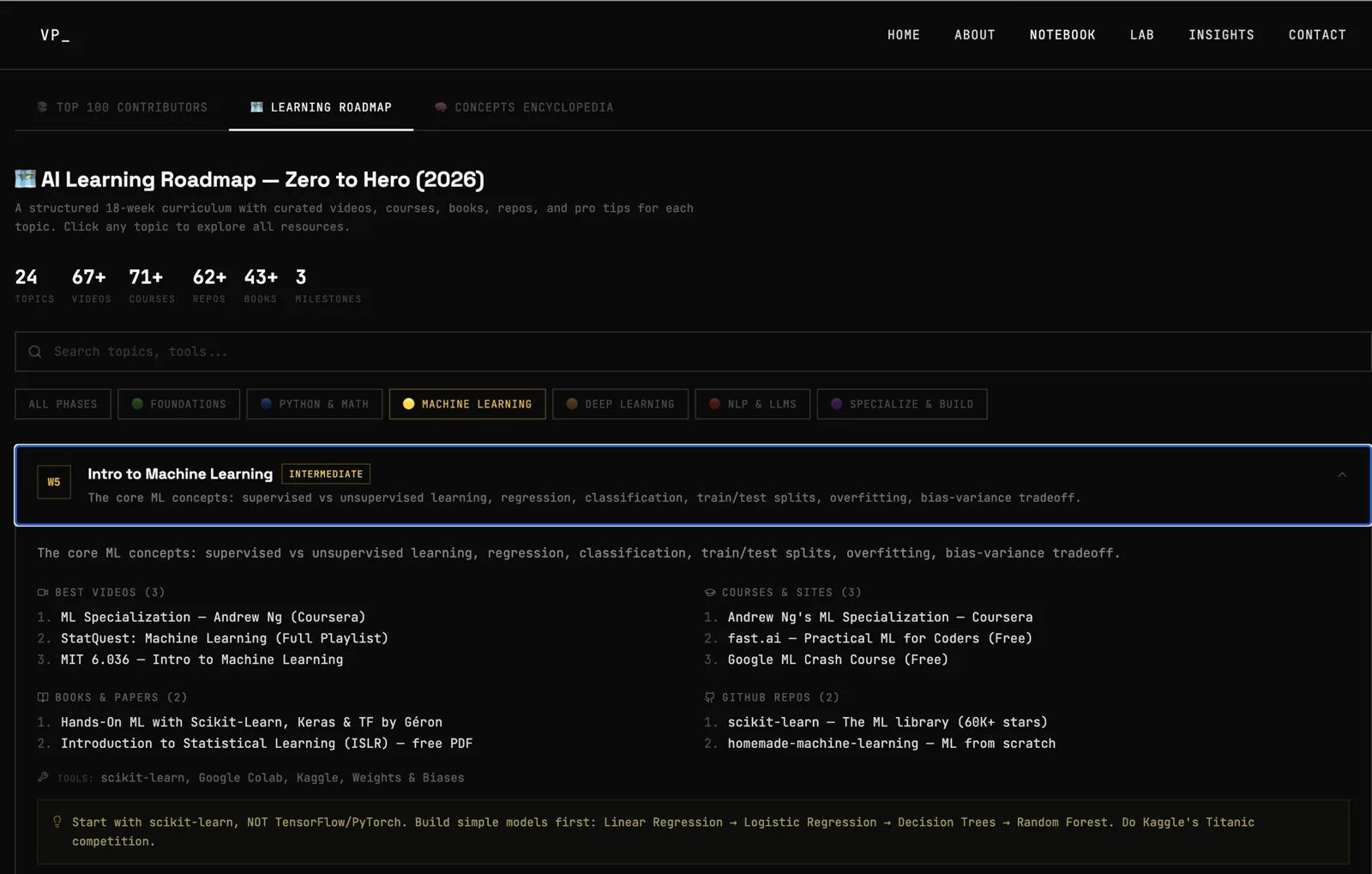1372x874 pixels.
Task: Click the map icon next to the roadmap title
Action: click(x=25, y=178)
